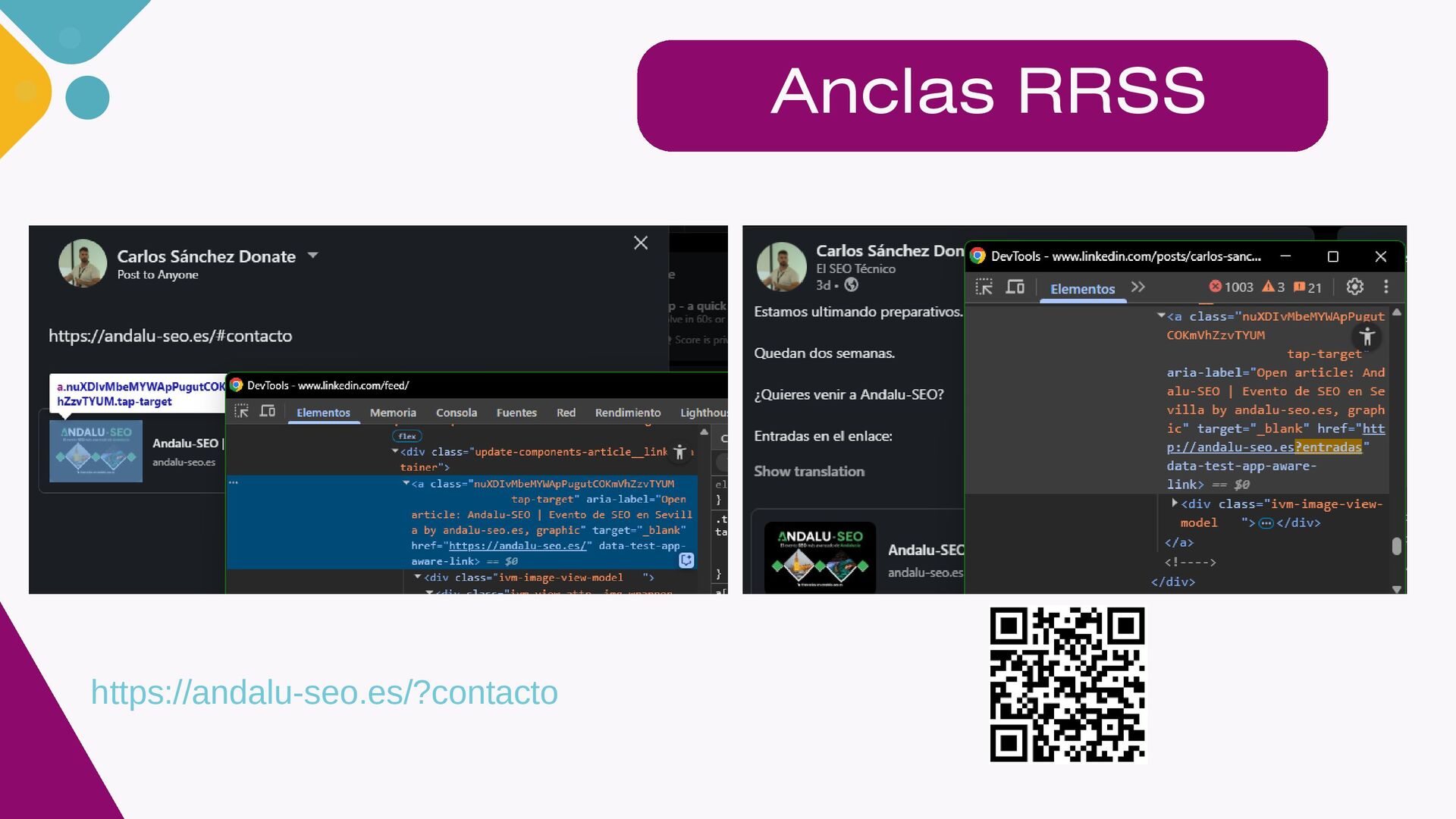Click the ellipsis badge inside collapsed div
Screen dimensions: 1456x819
point(1266,523)
